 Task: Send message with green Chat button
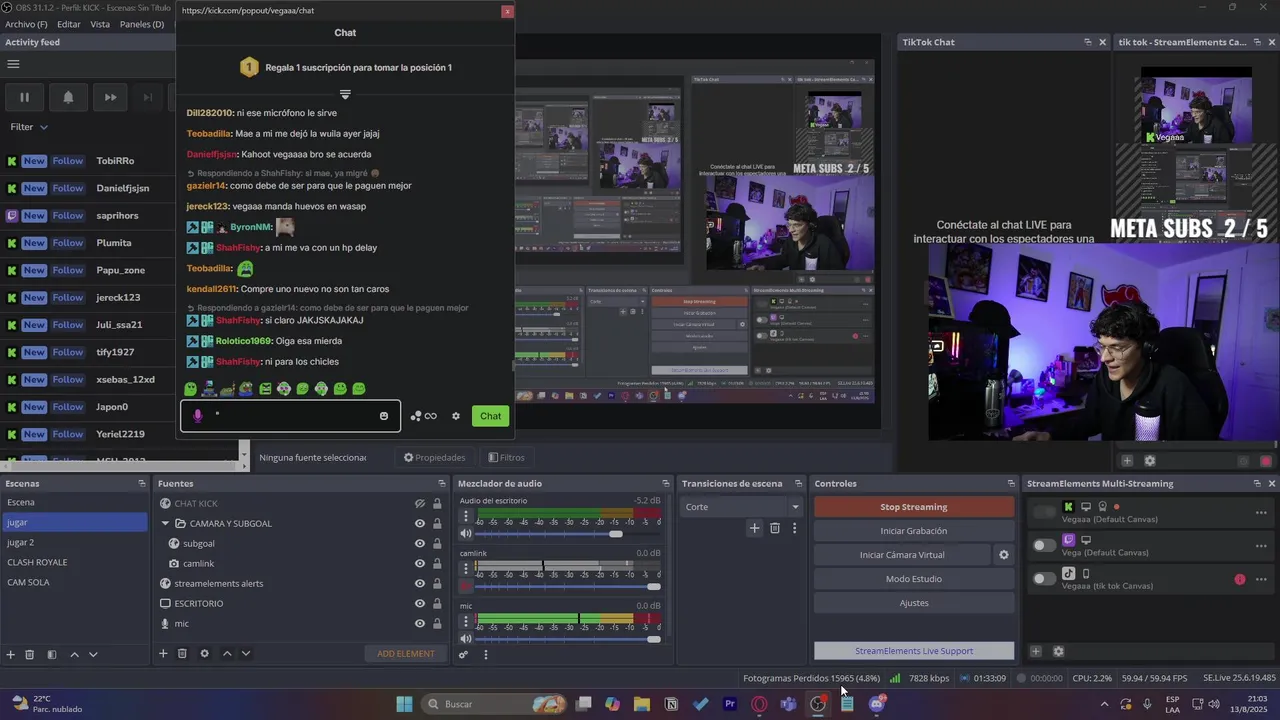click(490, 416)
